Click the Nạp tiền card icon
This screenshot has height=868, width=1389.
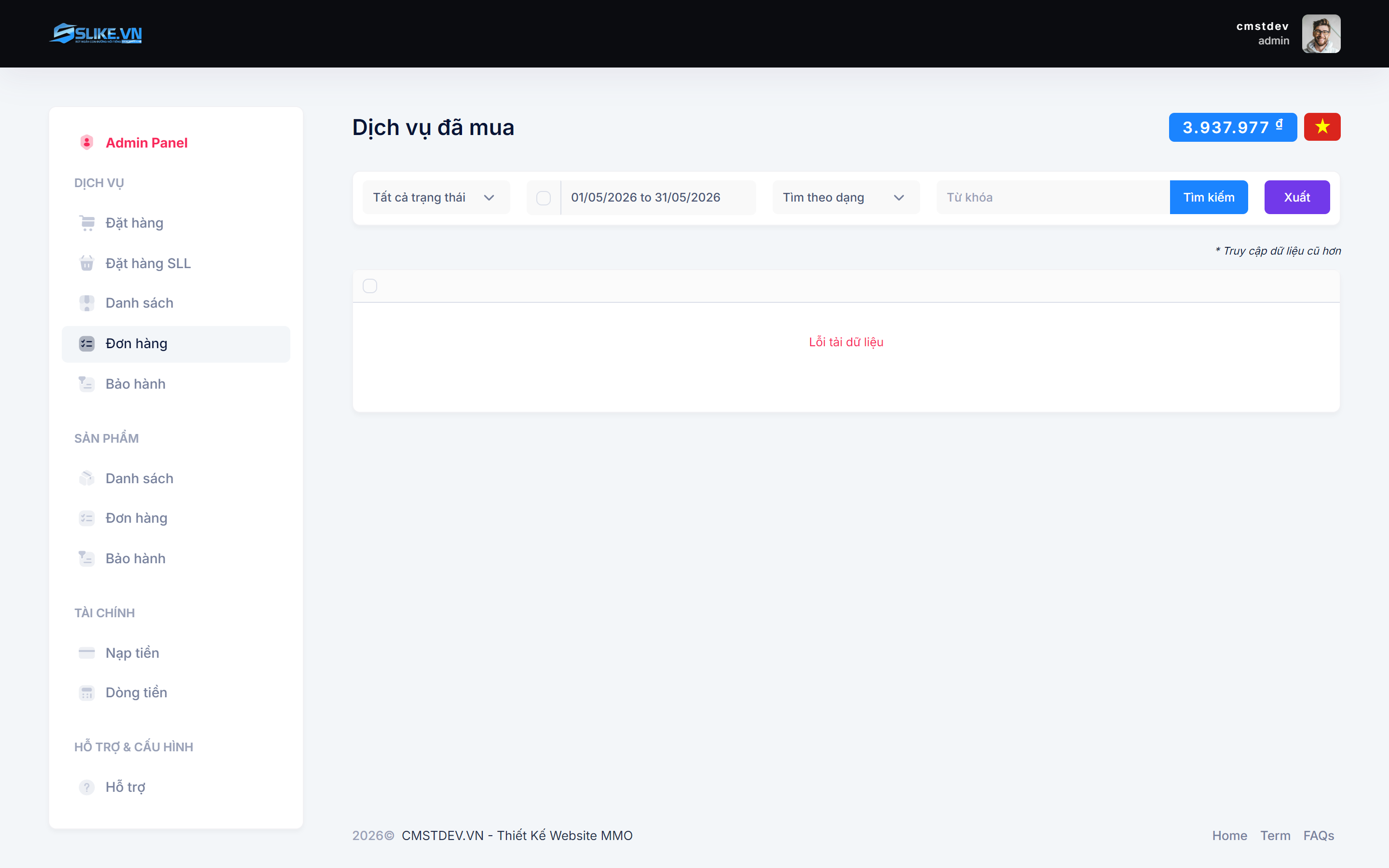click(87, 653)
